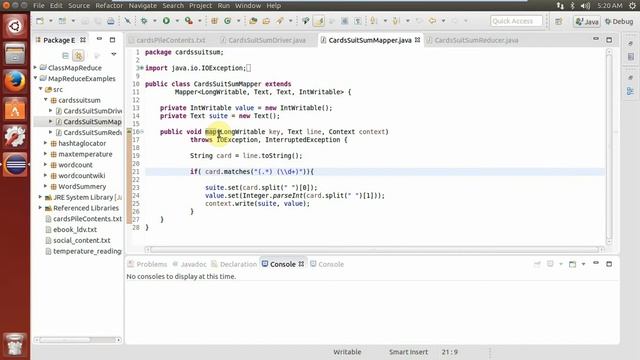Open the Project menu
This screenshot has width=640, height=360.
pyautogui.click(x=200, y=6)
